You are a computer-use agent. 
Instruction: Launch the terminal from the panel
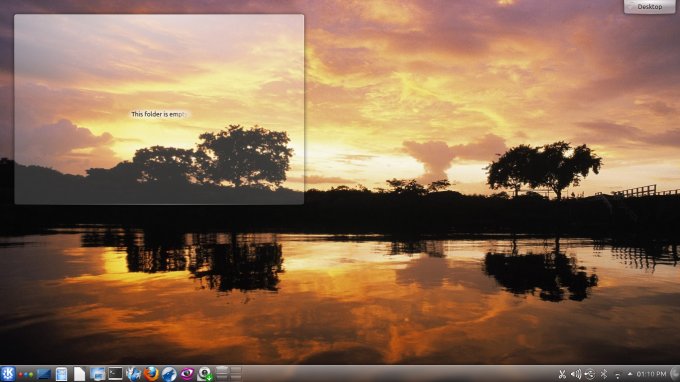pos(115,374)
